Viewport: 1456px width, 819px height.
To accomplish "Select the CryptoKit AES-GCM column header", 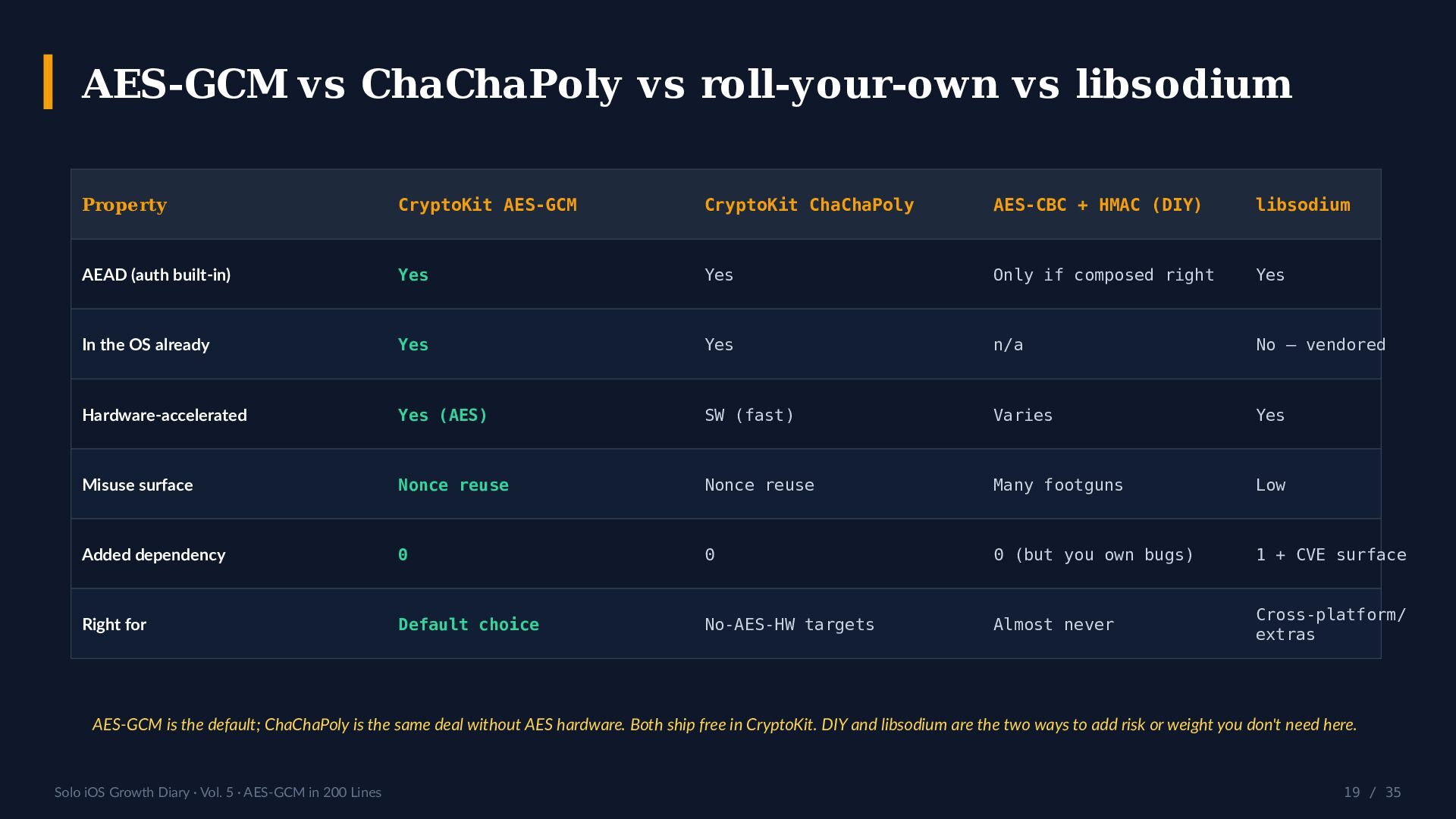I will pos(488,205).
